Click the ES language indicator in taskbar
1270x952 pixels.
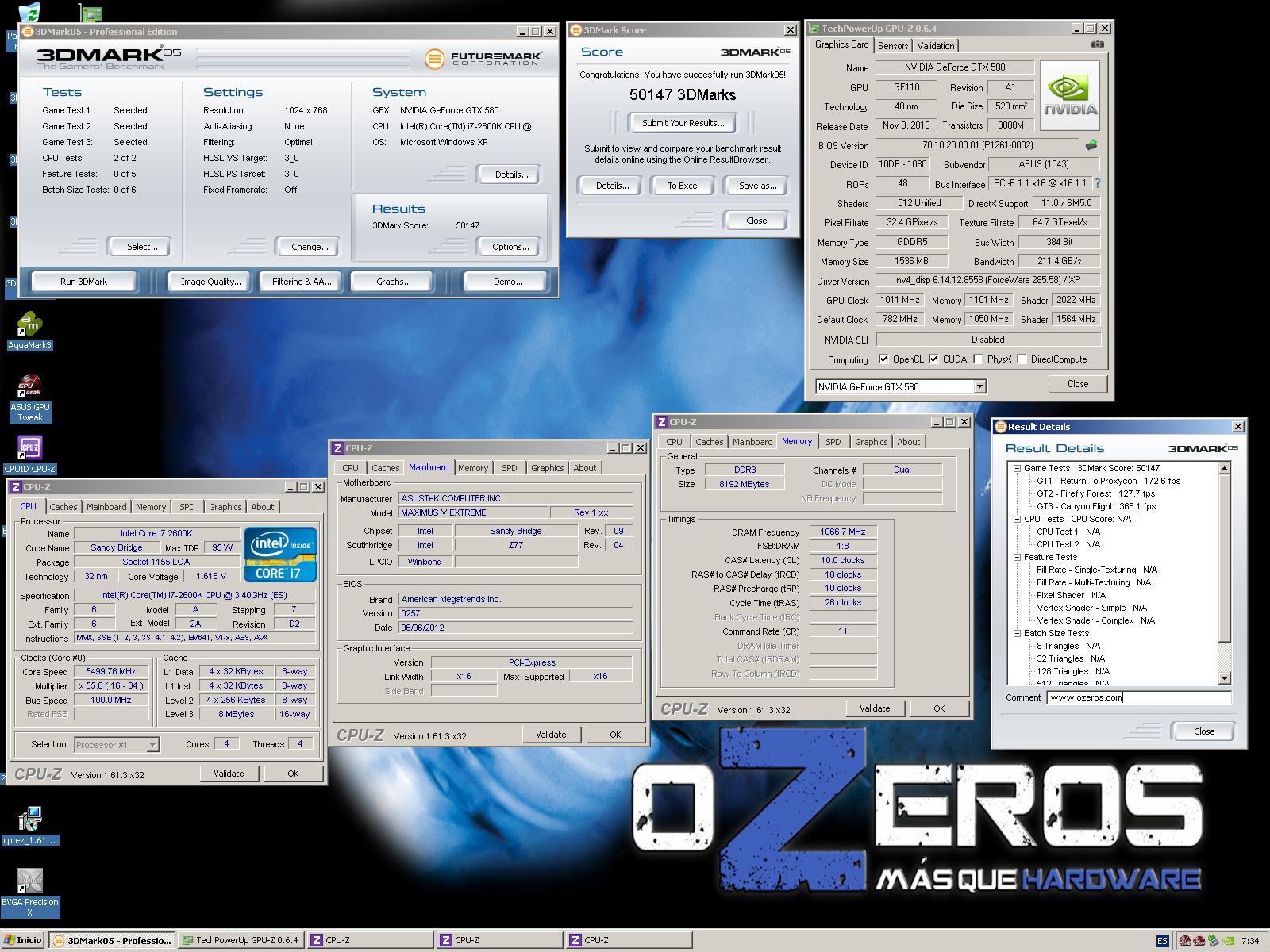pos(1162,941)
